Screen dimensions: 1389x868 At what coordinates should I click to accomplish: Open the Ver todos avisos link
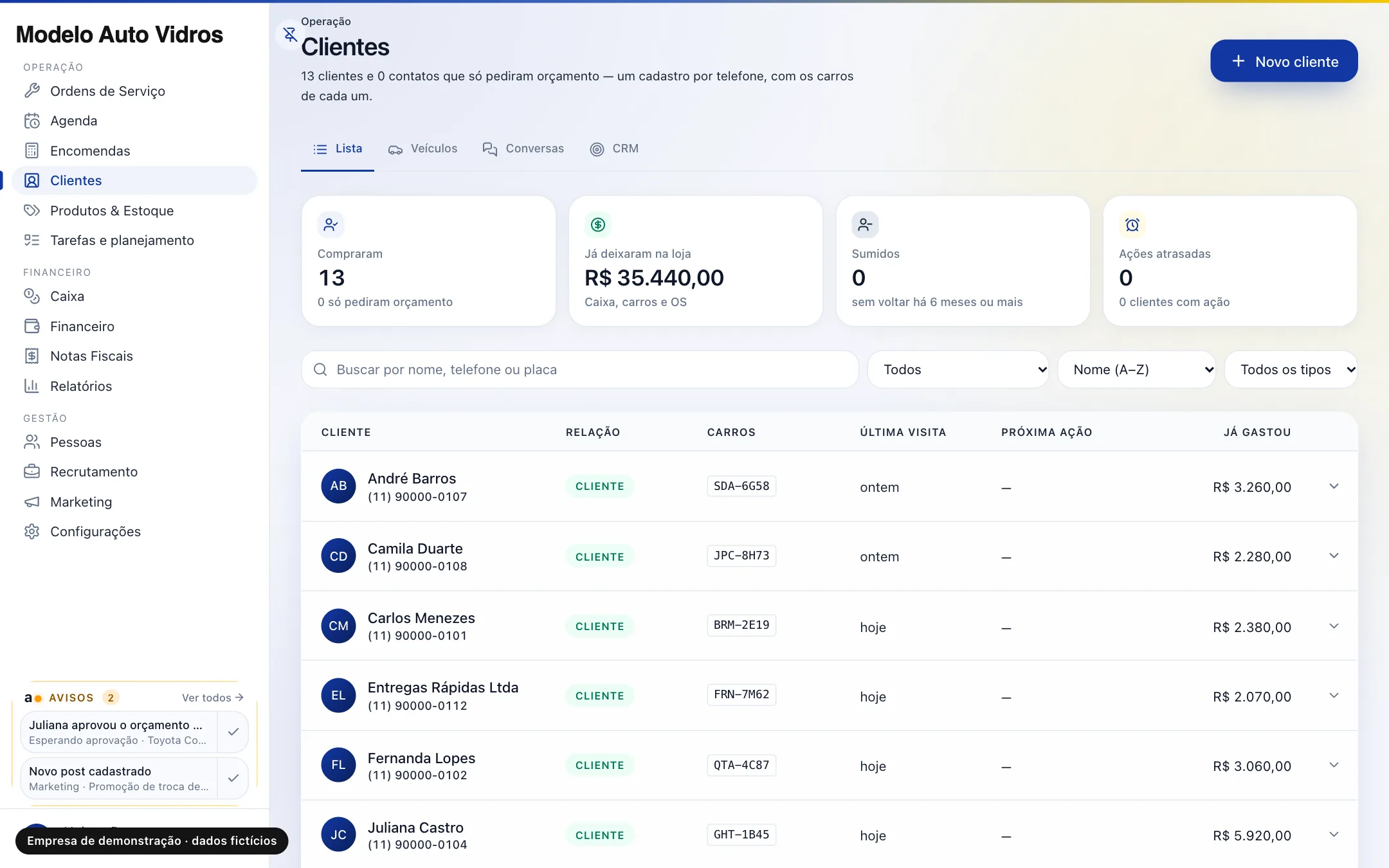[212, 698]
